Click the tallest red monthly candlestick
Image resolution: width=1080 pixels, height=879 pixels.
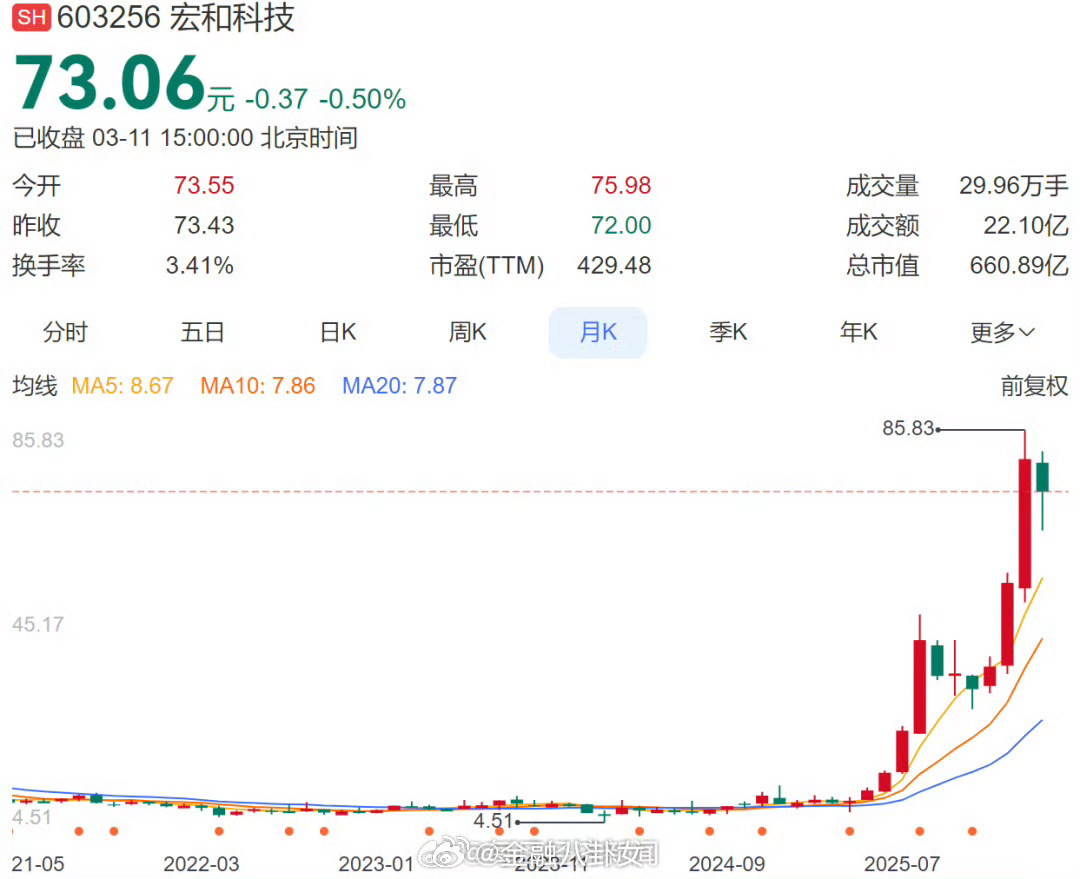(x=1025, y=524)
